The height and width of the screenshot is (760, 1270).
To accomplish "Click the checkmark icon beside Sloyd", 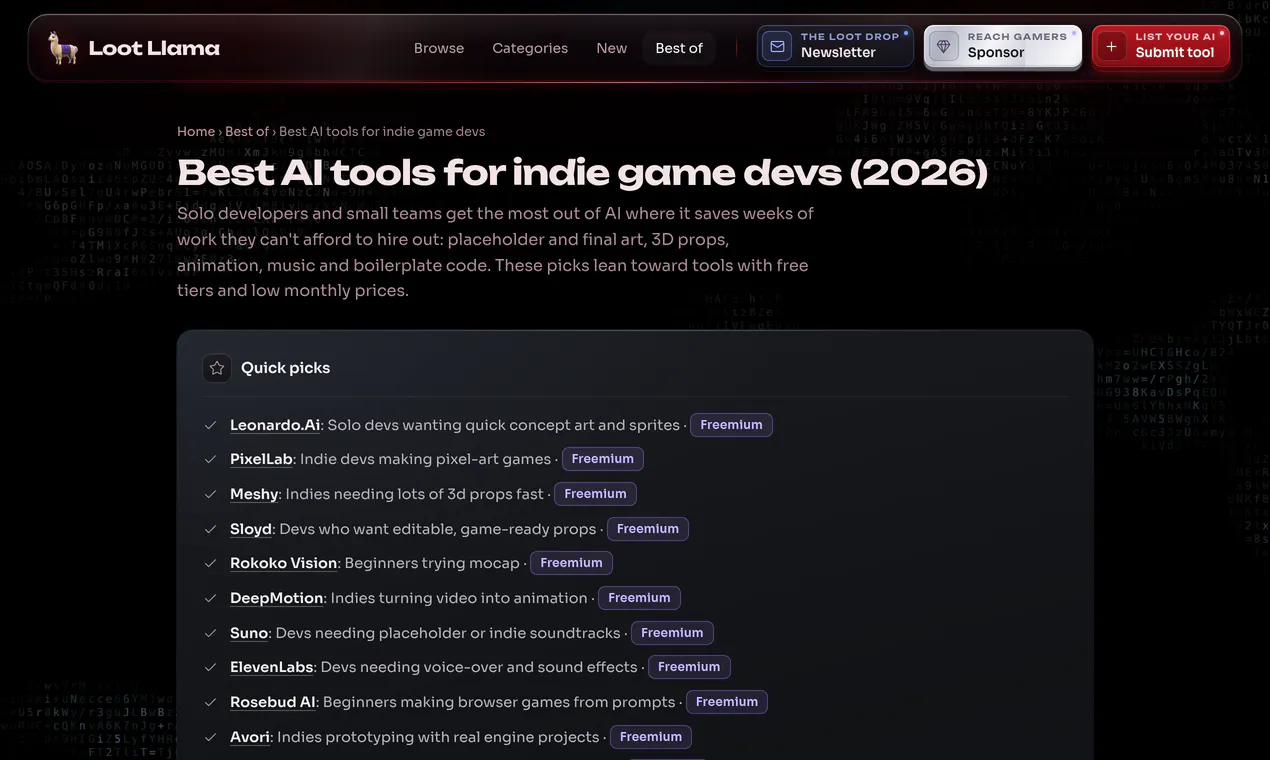I will (211, 529).
